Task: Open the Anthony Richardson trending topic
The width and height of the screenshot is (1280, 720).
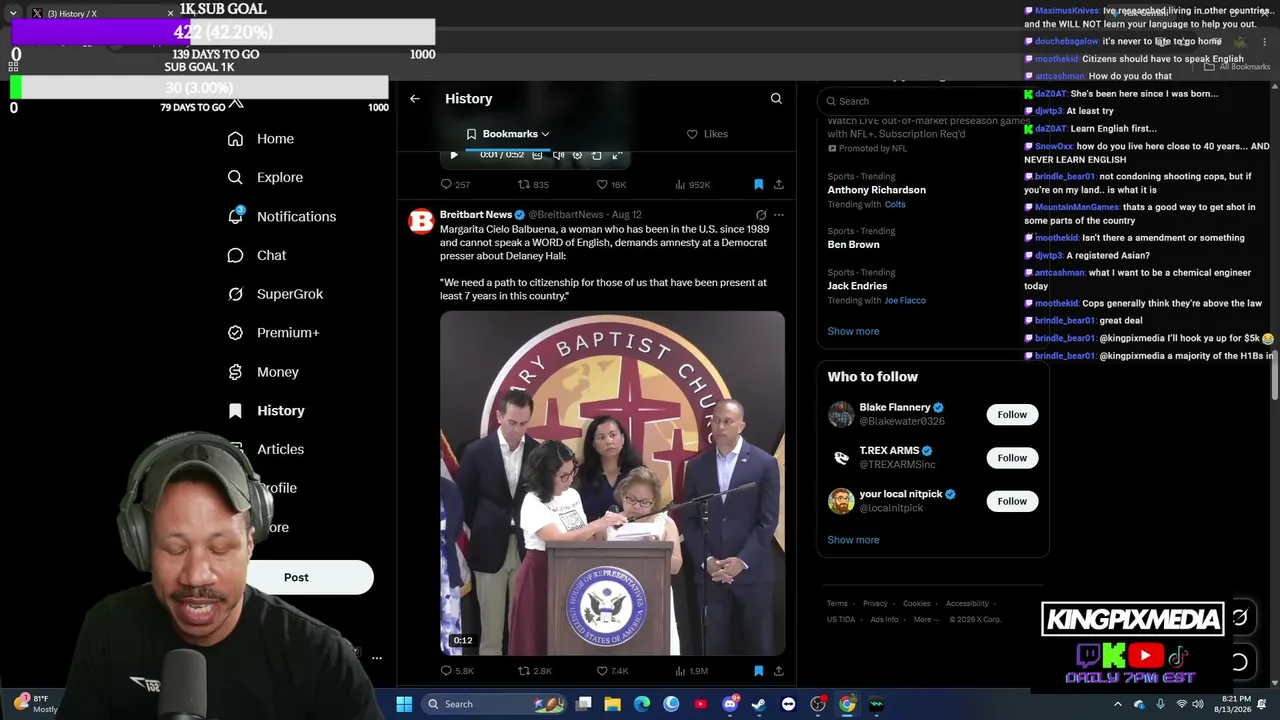Action: pyautogui.click(x=876, y=190)
